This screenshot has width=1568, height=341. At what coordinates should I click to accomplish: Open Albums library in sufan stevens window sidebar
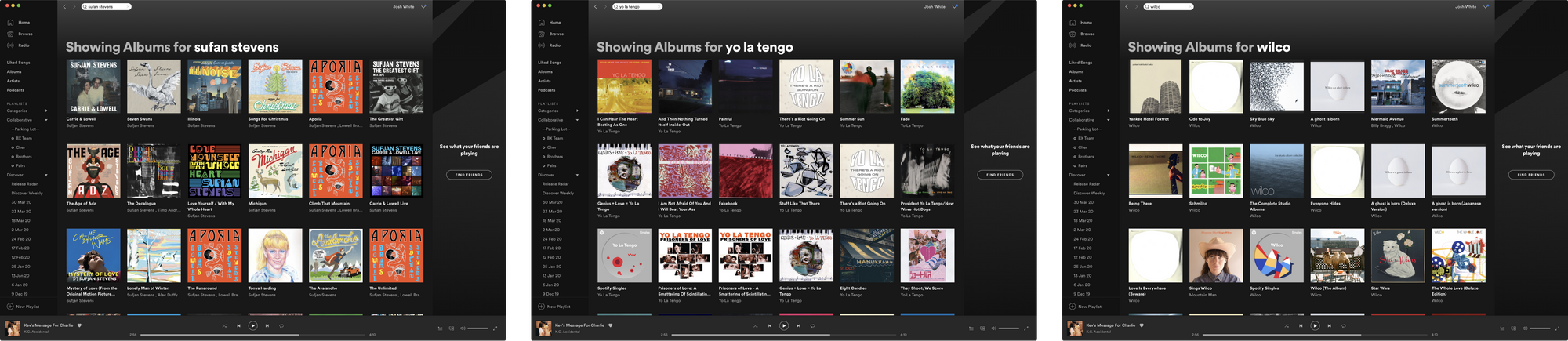(x=14, y=71)
